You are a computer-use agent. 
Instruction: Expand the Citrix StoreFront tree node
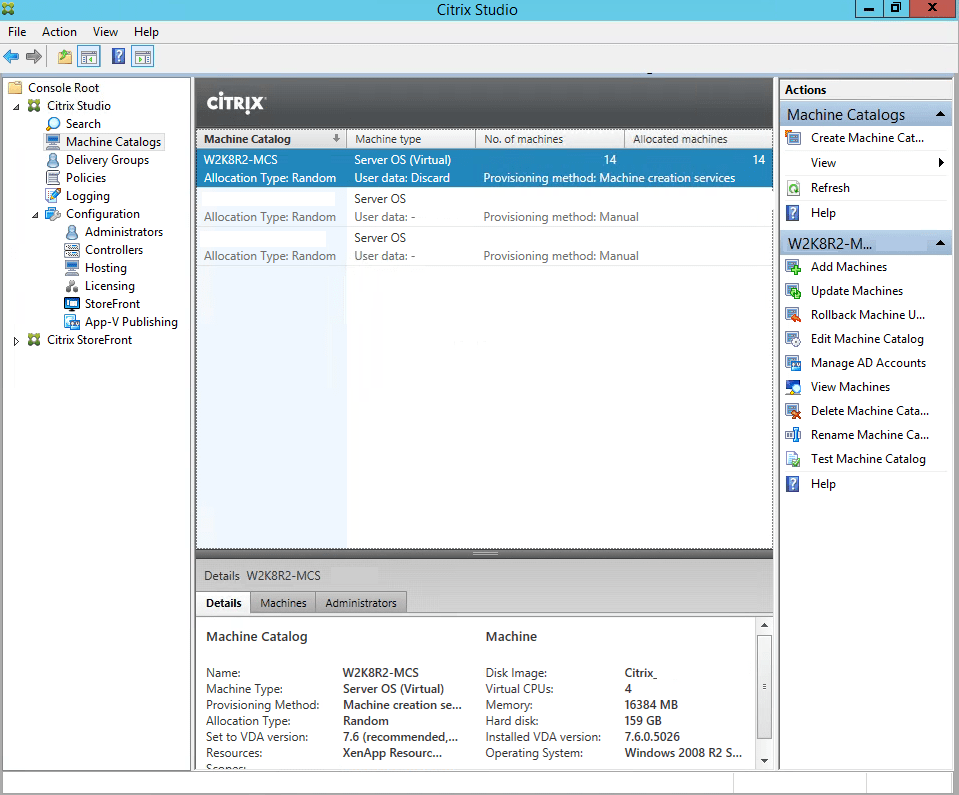point(17,341)
